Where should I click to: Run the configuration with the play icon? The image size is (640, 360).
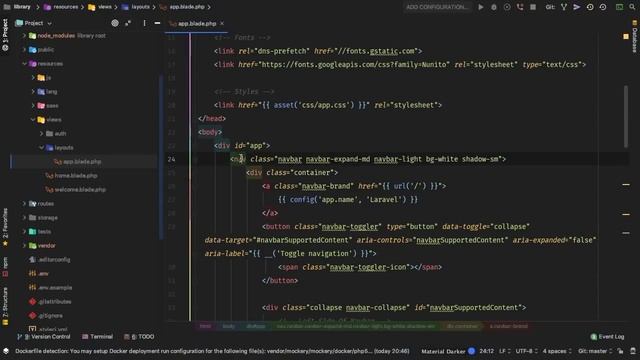click(481, 7)
